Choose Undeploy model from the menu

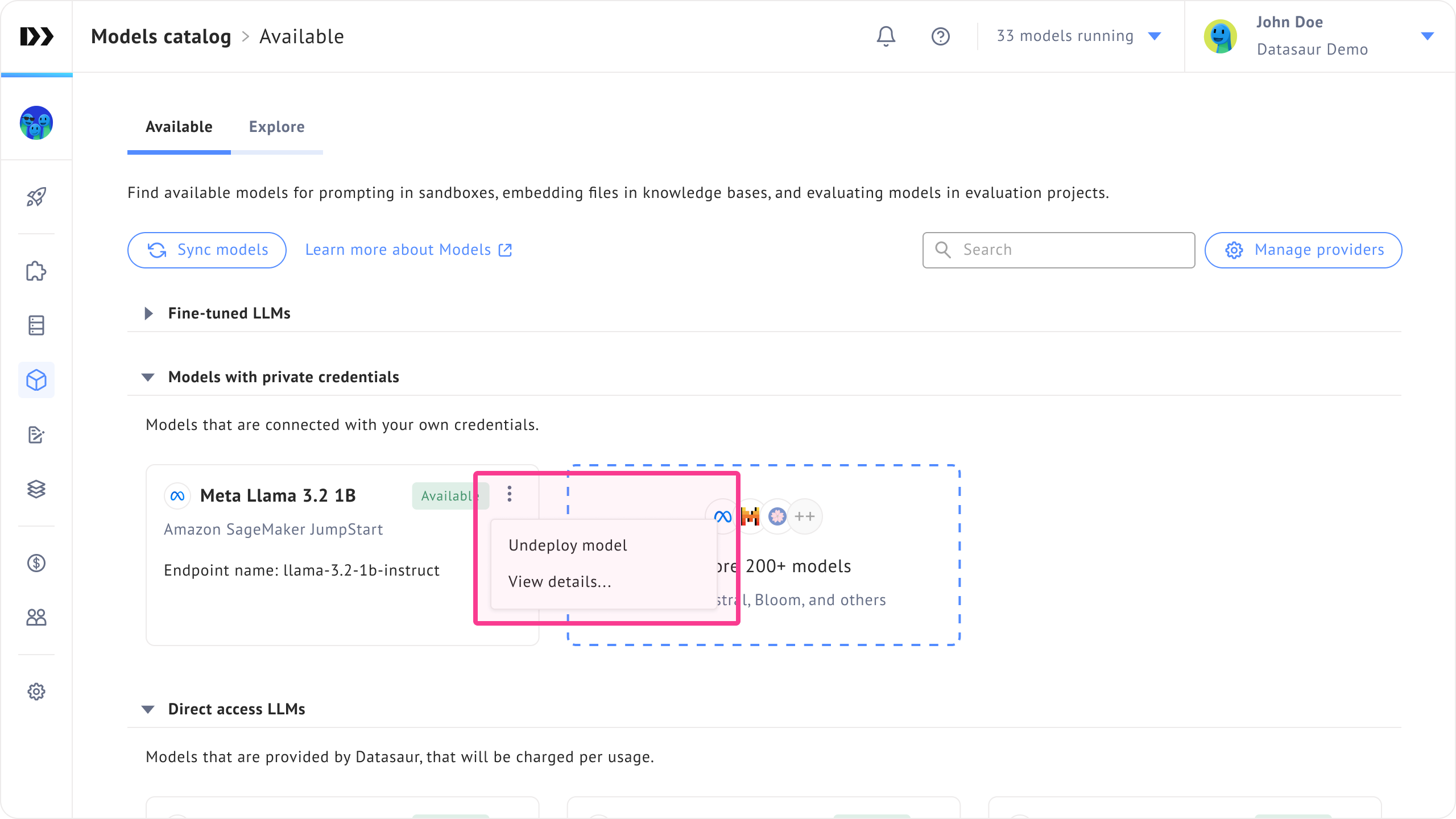568,545
